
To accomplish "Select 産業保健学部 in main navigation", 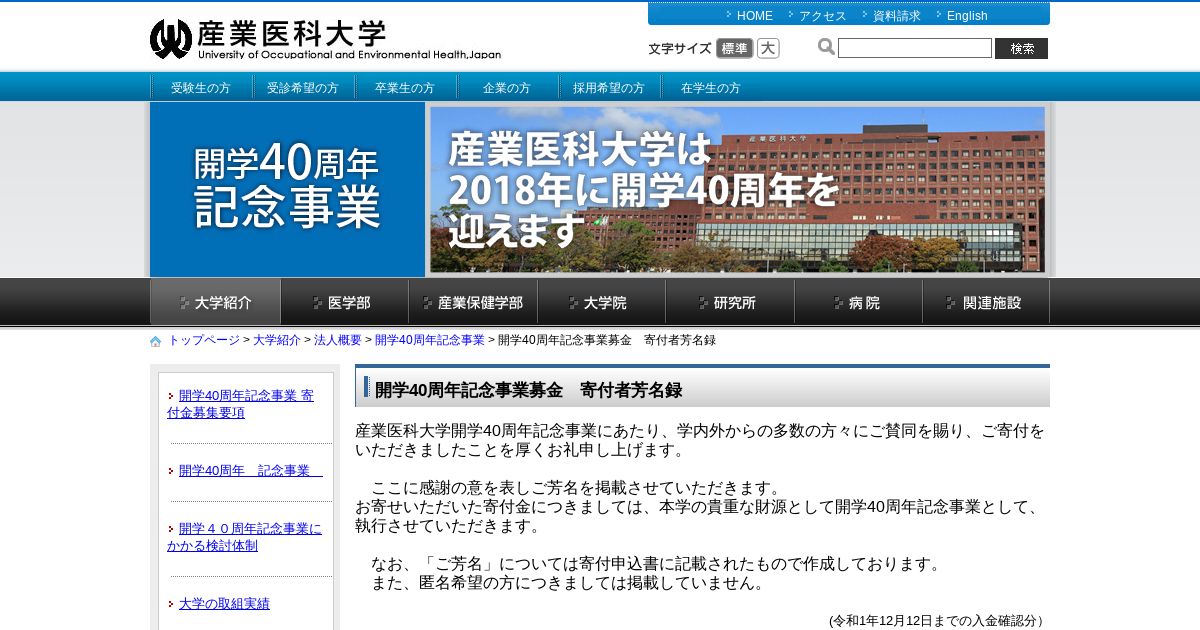I will pos(473,302).
